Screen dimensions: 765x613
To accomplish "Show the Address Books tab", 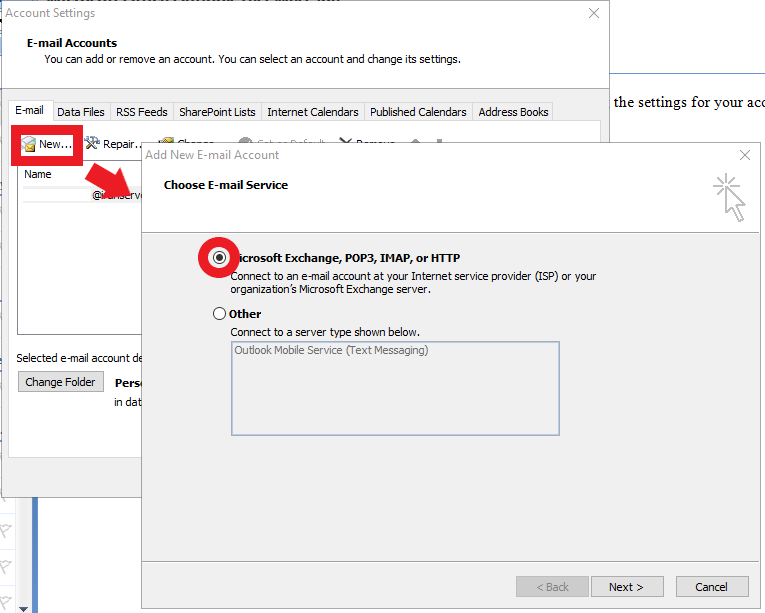I will point(513,112).
